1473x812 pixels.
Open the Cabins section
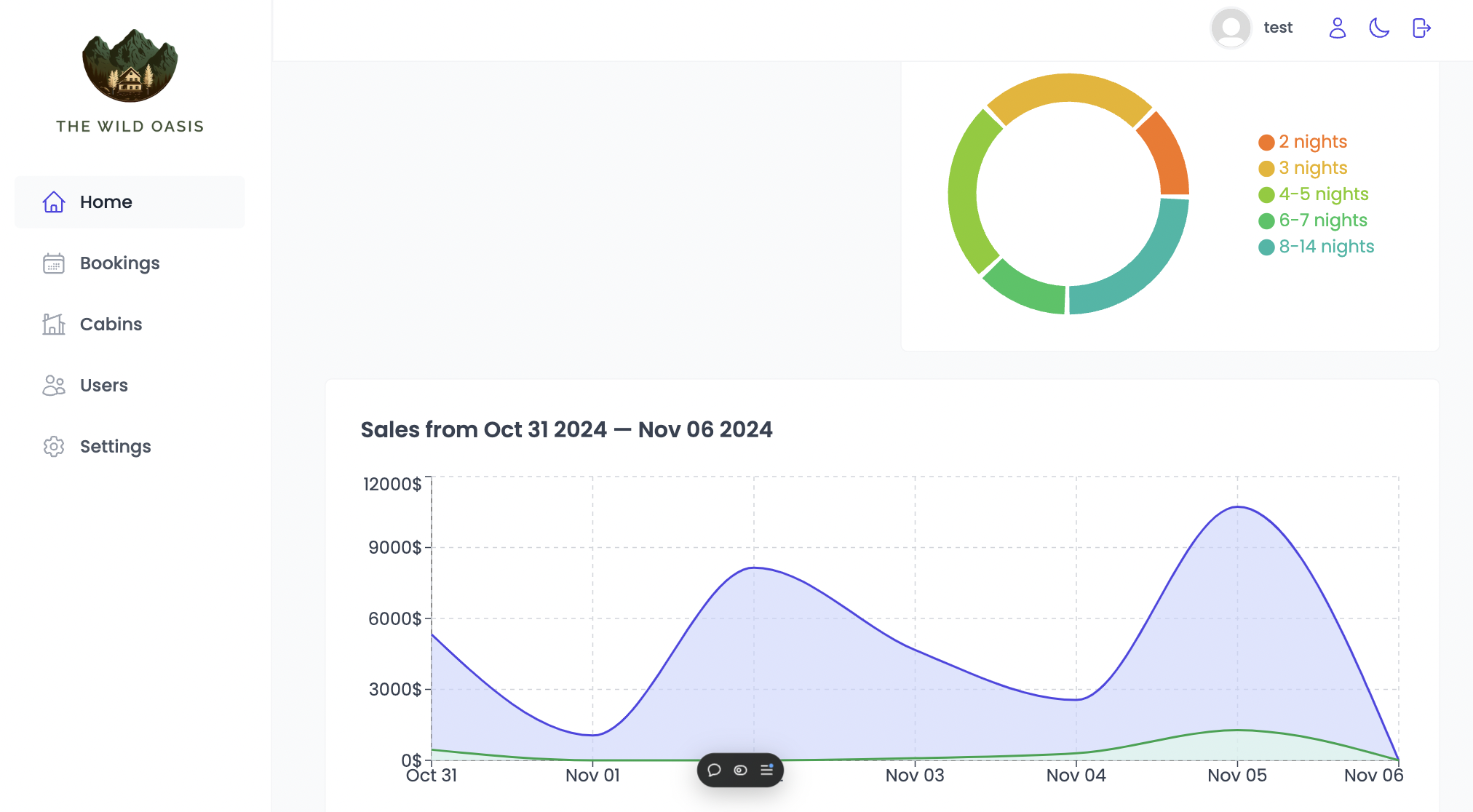130,324
